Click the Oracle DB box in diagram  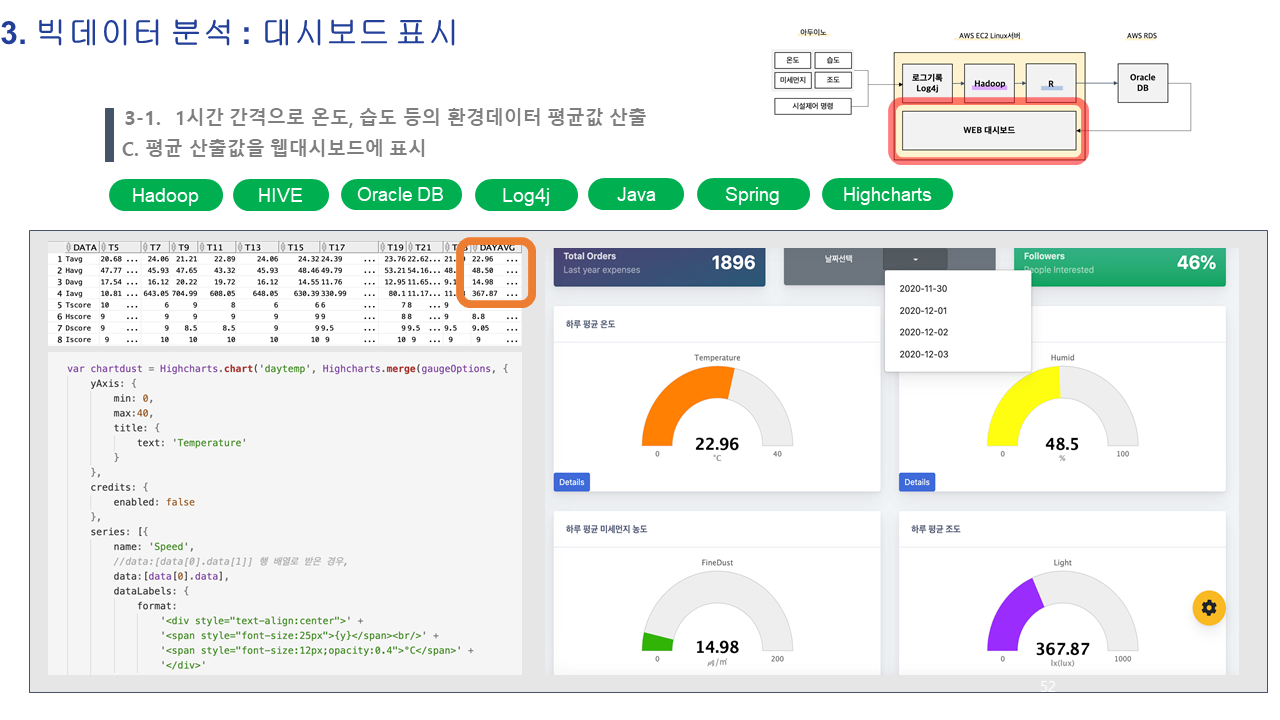click(1142, 82)
